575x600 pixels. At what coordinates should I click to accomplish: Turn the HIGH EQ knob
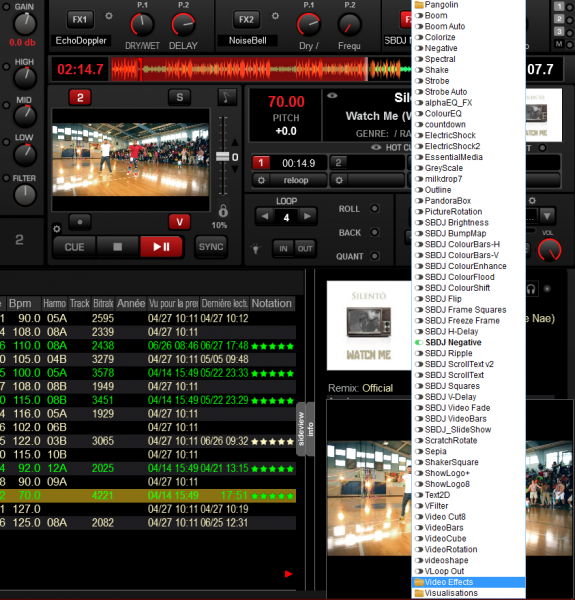[x=25, y=78]
